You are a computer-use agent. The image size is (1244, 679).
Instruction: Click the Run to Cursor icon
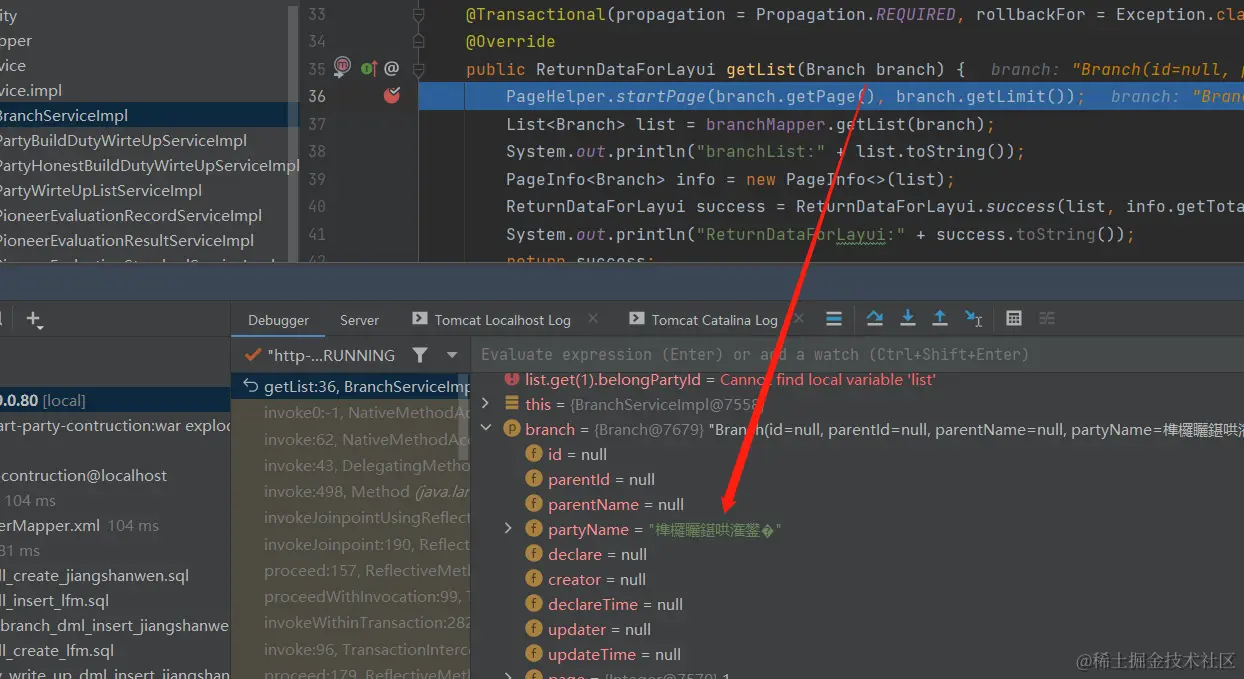(973, 319)
